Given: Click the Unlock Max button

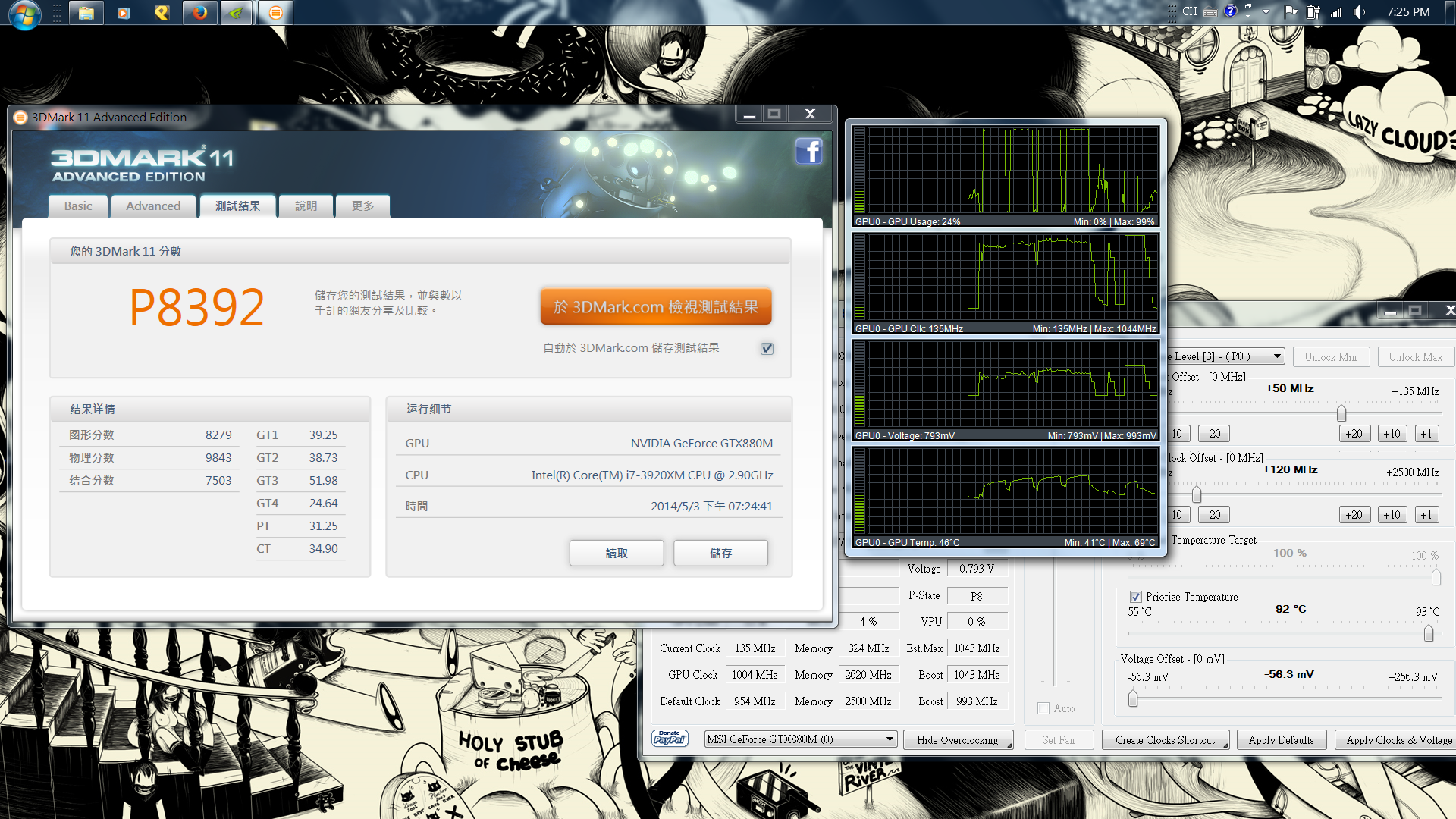Looking at the screenshot, I should pyautogui.click(x=1416, y=357).
